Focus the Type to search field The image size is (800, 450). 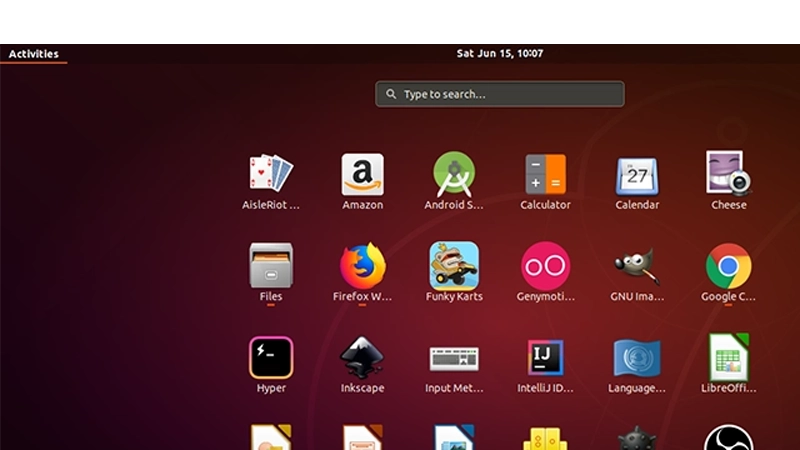[x=499, y=94]
